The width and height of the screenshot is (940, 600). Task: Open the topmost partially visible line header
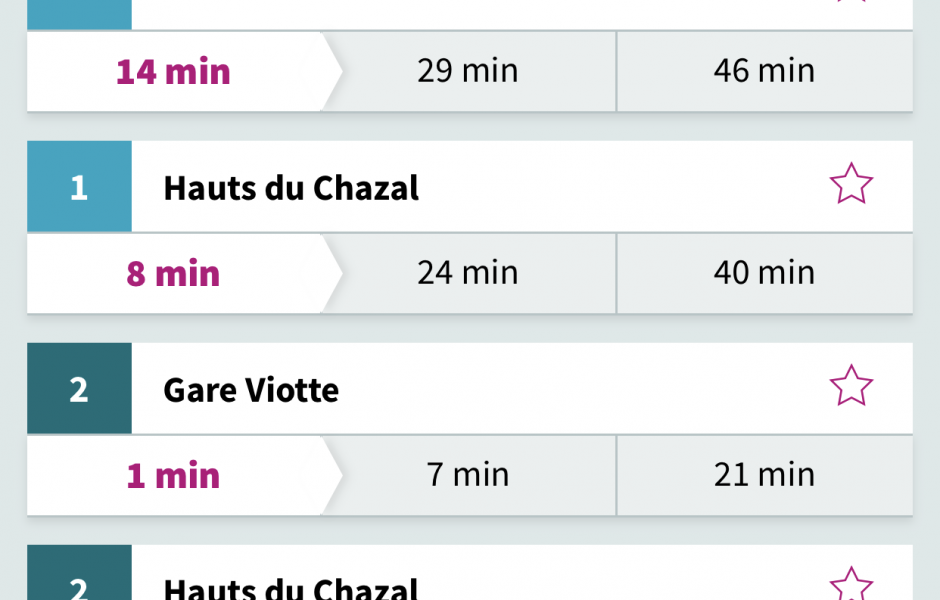470,14
